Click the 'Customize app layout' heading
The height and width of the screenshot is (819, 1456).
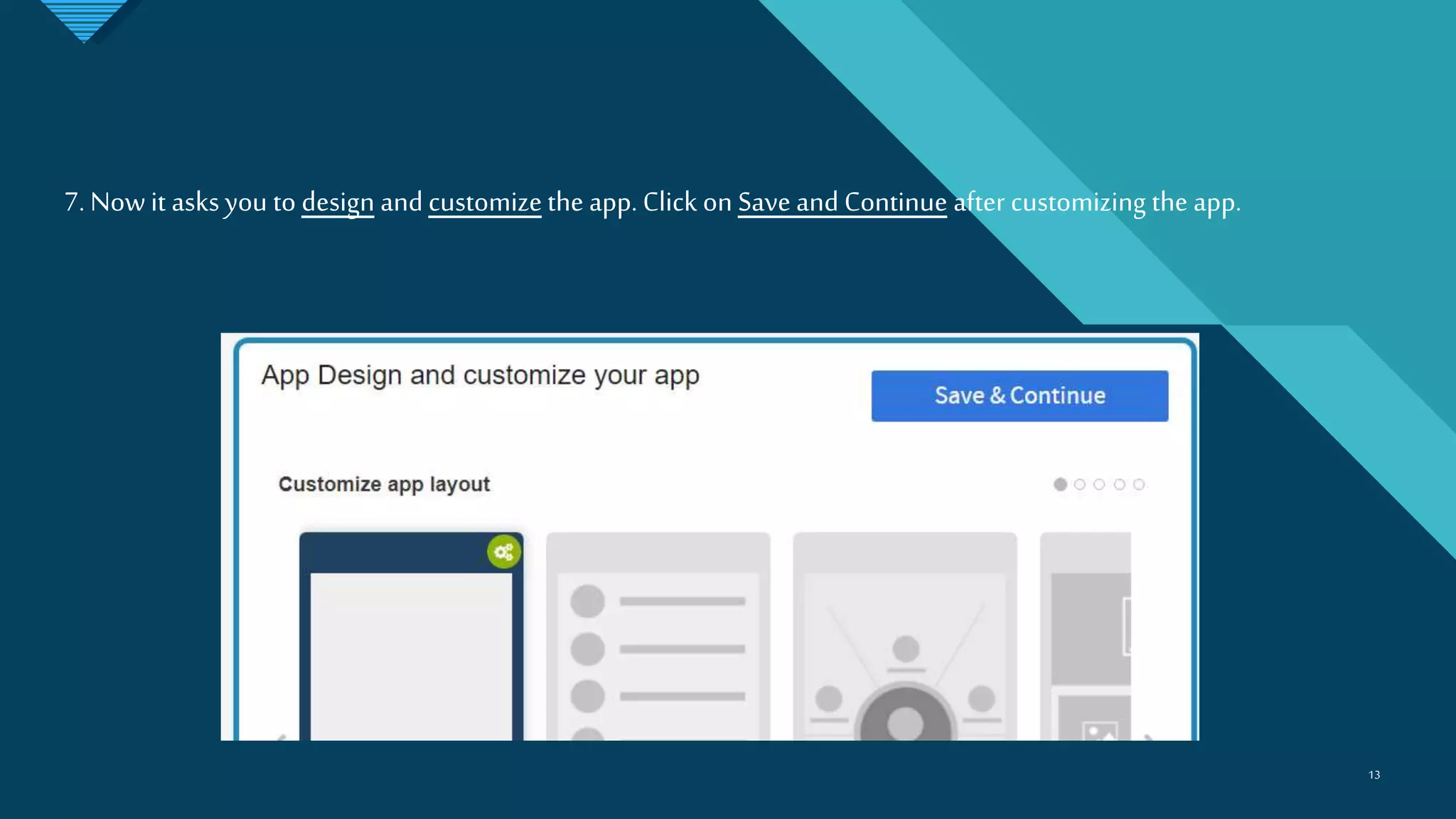tap(384, 484)
